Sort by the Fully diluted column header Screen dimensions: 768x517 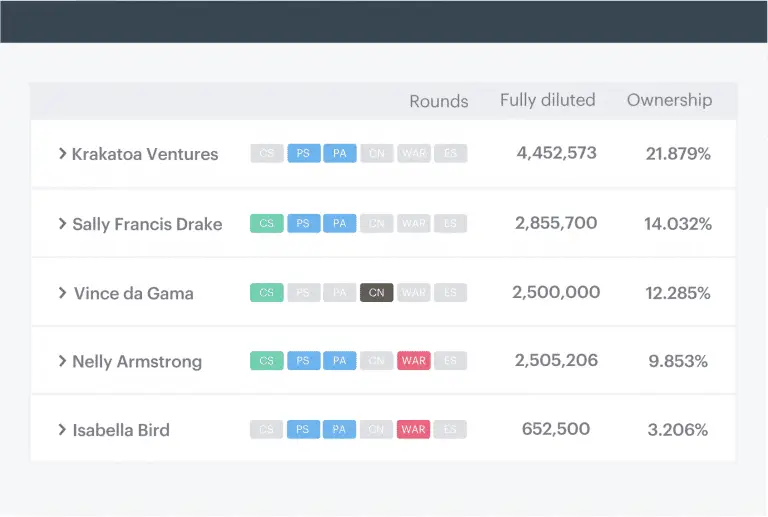[x=548, y=100]
